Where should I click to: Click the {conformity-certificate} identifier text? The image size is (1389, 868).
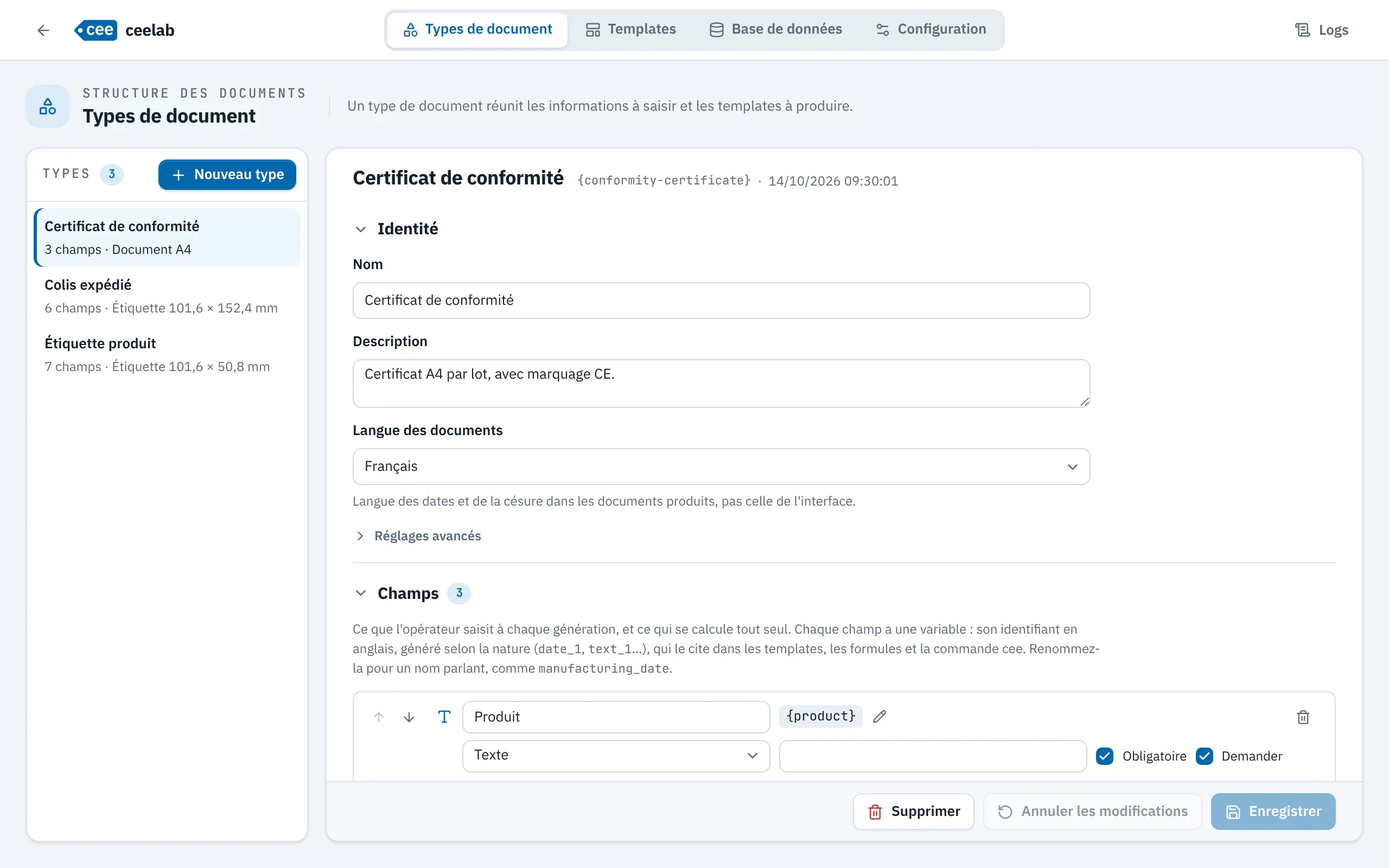tap(664, 180)
